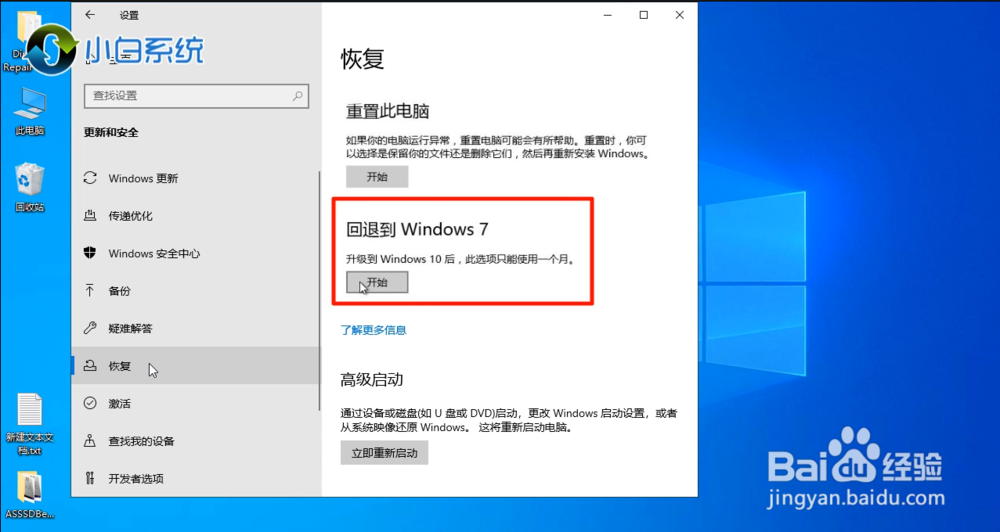Click the sidebar vertical scrollbar
The height and width of the screenshot is (532, 1000).
[x=320, y=290]
